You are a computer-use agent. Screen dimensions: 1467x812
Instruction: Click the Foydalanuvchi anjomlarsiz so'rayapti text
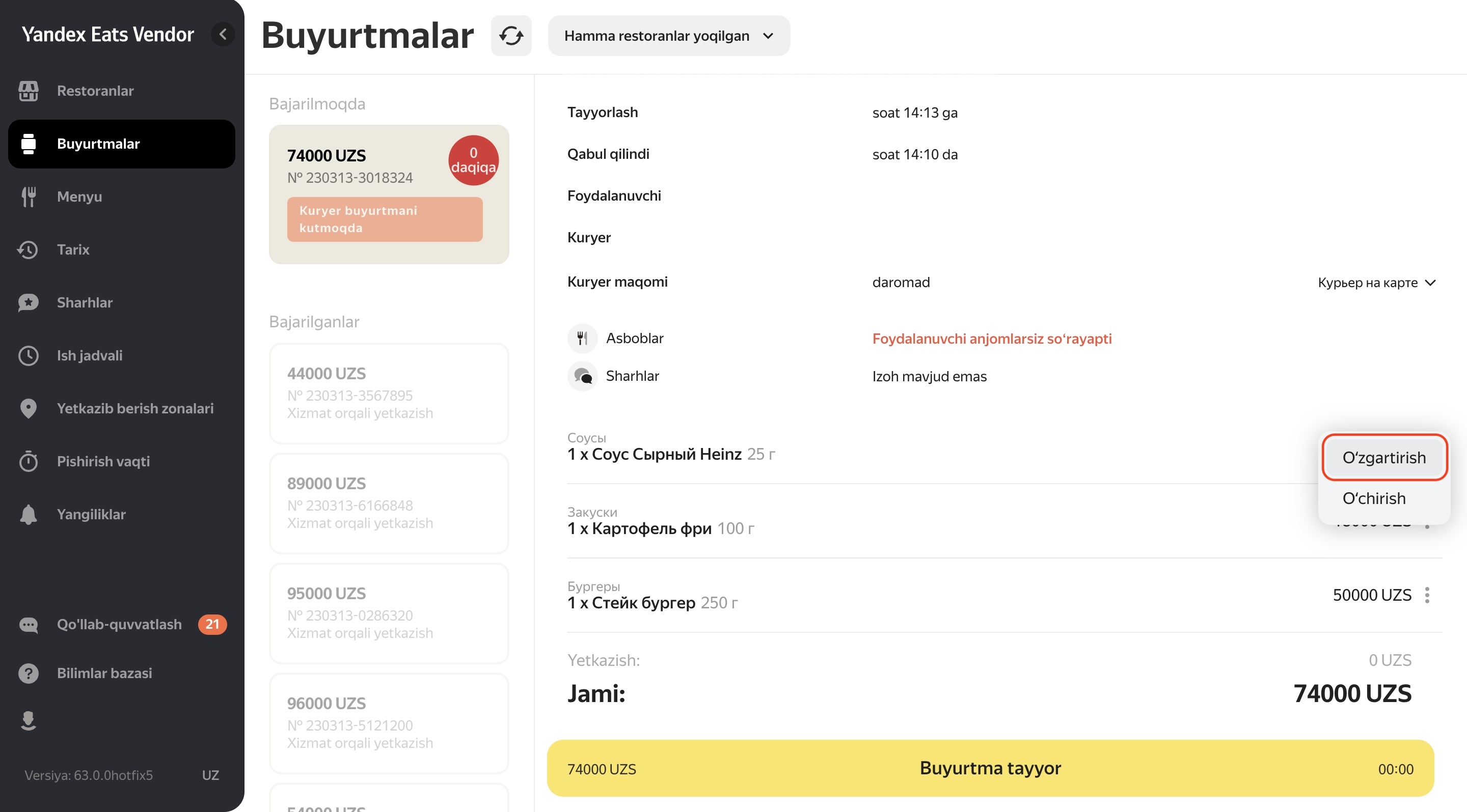[x=991, y=339]
